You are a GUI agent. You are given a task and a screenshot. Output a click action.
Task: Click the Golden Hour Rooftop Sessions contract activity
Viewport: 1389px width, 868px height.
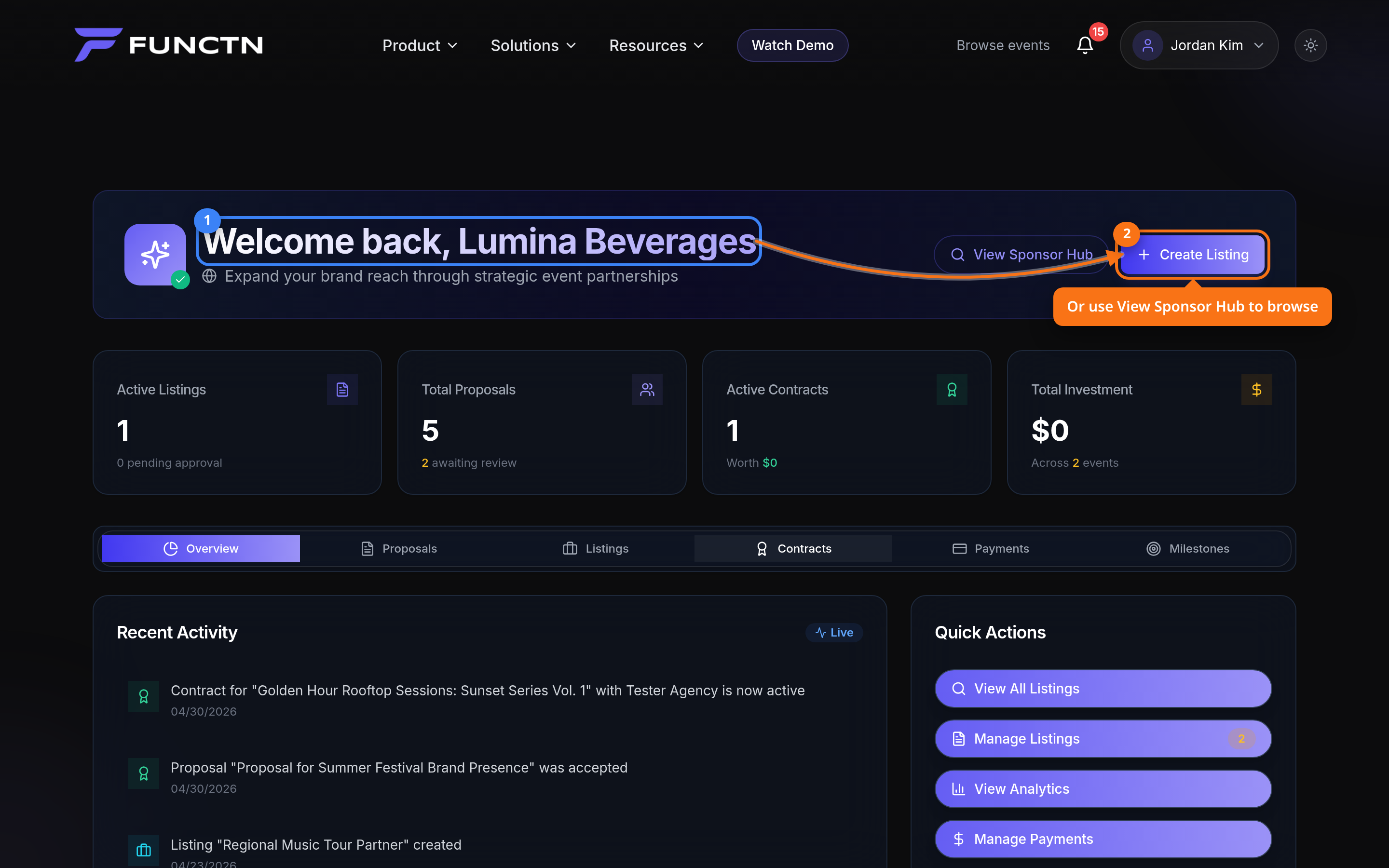[x=490, y=700]
